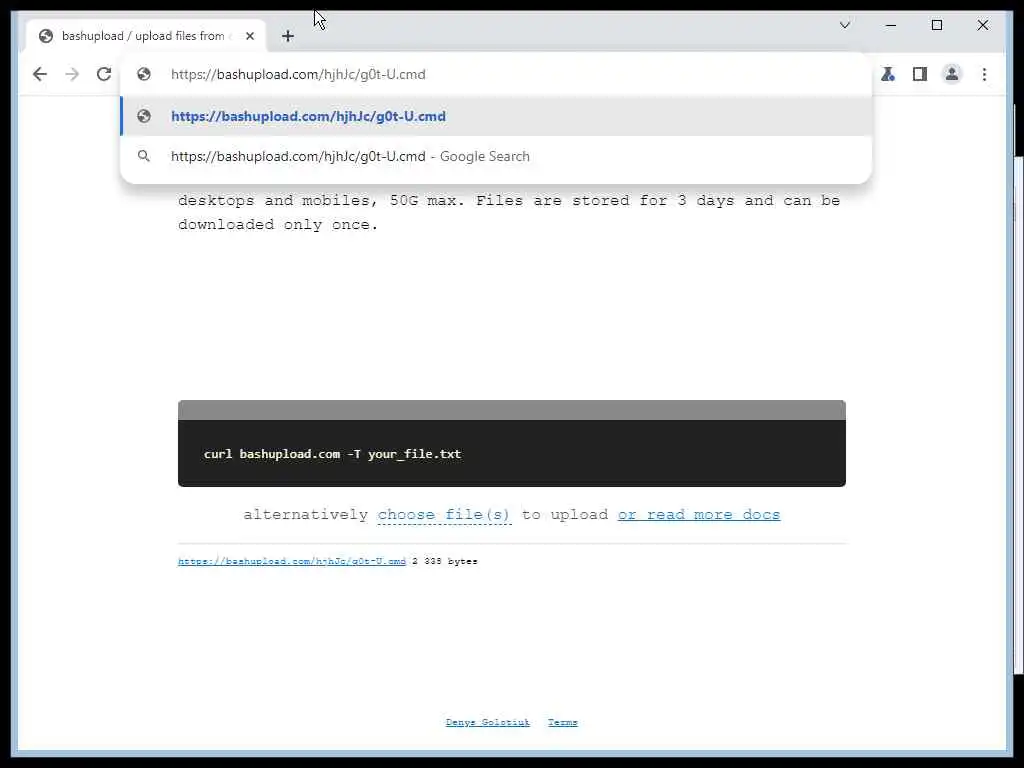The height and width of the screenshot is (768, 1024).
Task: Click the globe icon in address bar
Action: 144,74
